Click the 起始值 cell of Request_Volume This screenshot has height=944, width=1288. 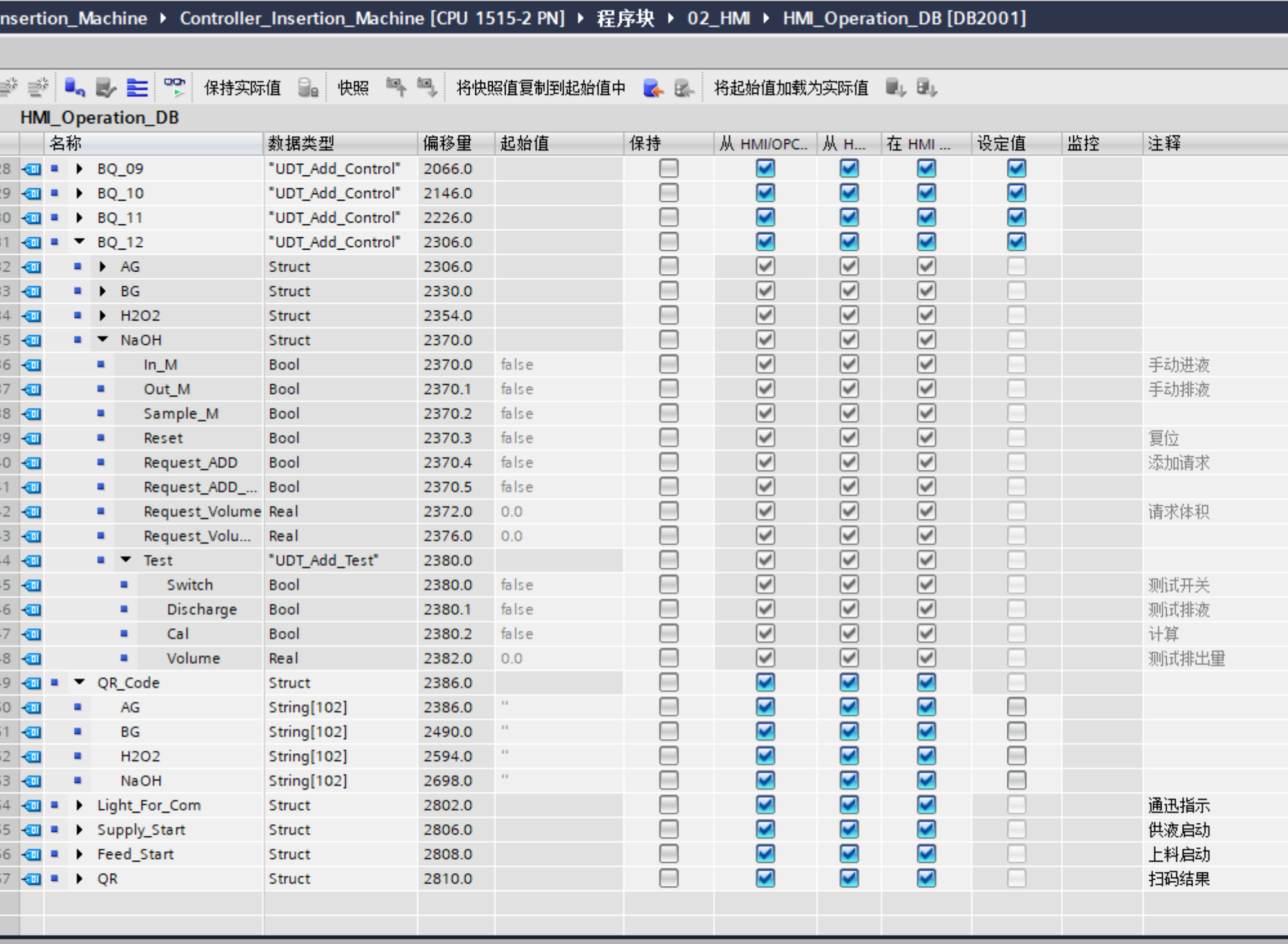558,511
